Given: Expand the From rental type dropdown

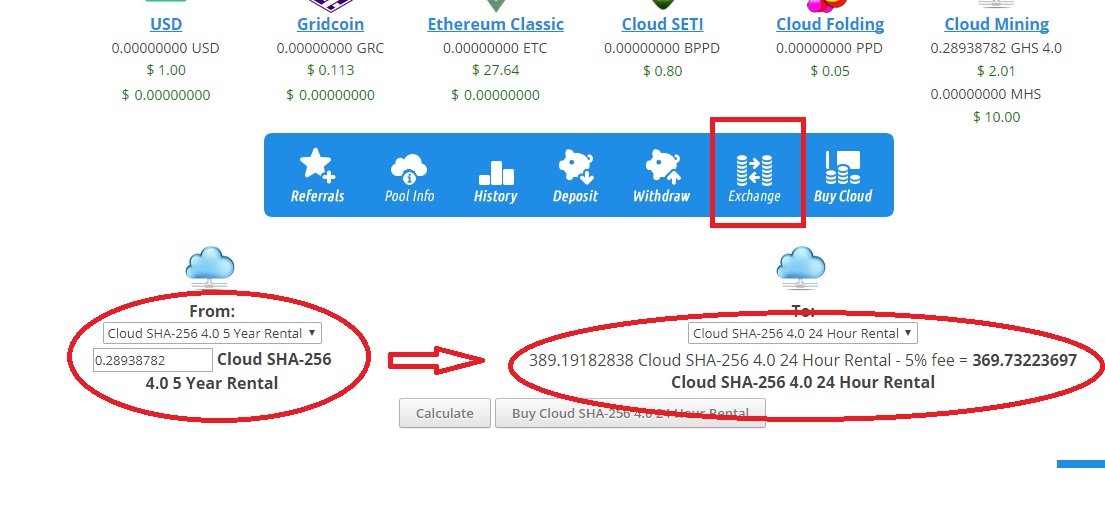Looking at the screenshot, I should 212,333.
